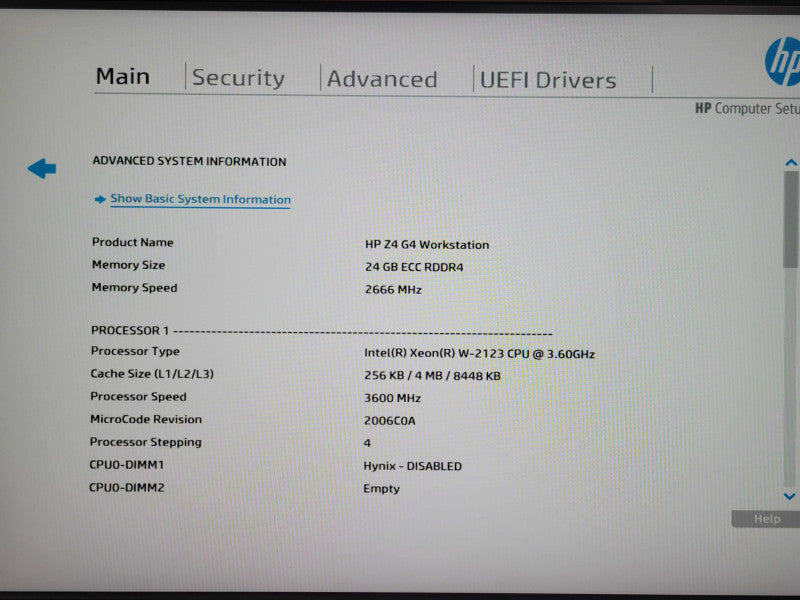Select the Product Name label
The image size is (800, 600).
tap(133, 242)
